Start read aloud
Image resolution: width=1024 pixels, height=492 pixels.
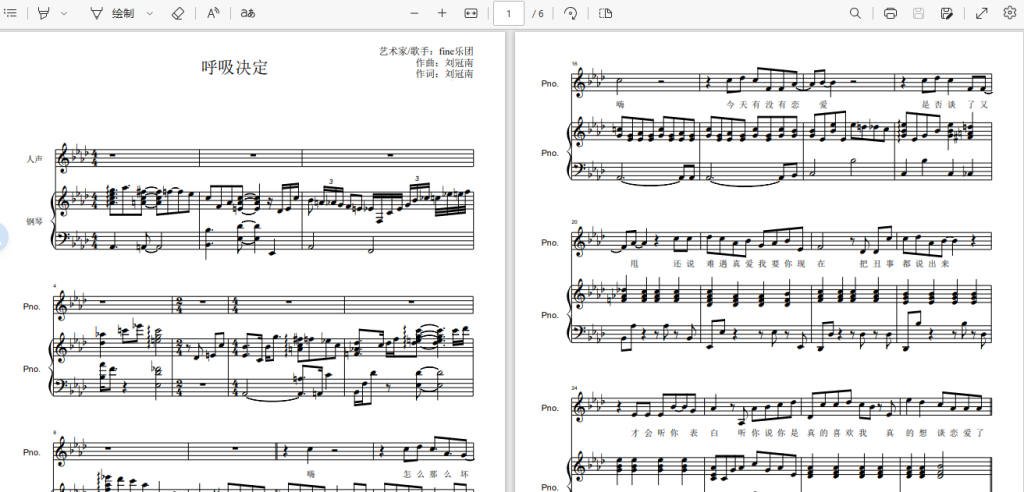click(213, 13)
